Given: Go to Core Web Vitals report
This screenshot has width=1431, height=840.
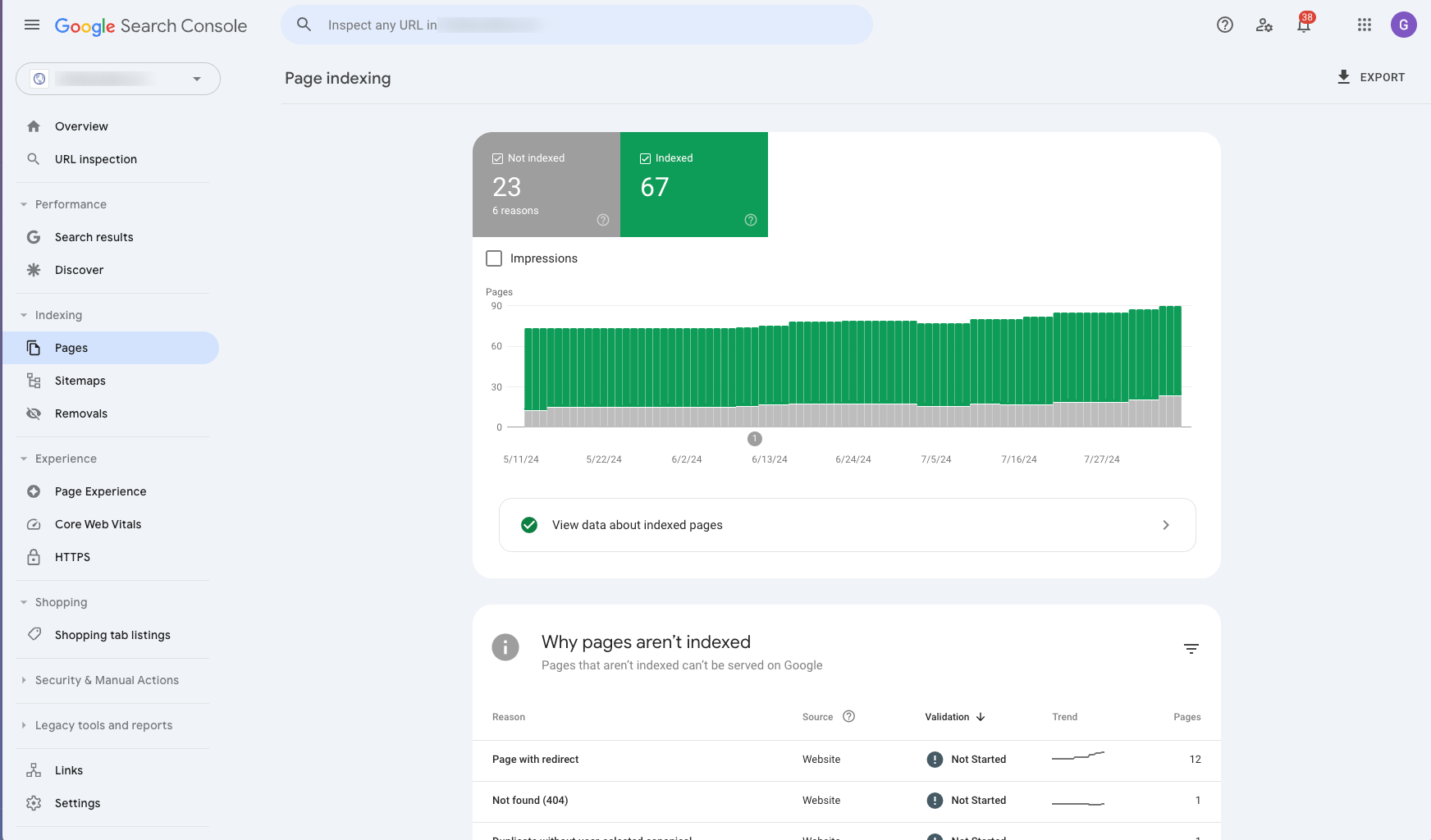Looking at the screenshot, I should 98,524.
